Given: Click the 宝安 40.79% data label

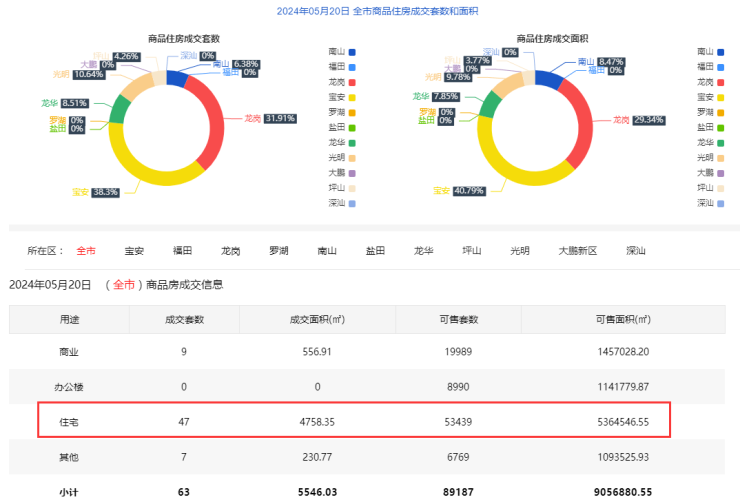Looking at the screenshot, I should pos(466,190).
